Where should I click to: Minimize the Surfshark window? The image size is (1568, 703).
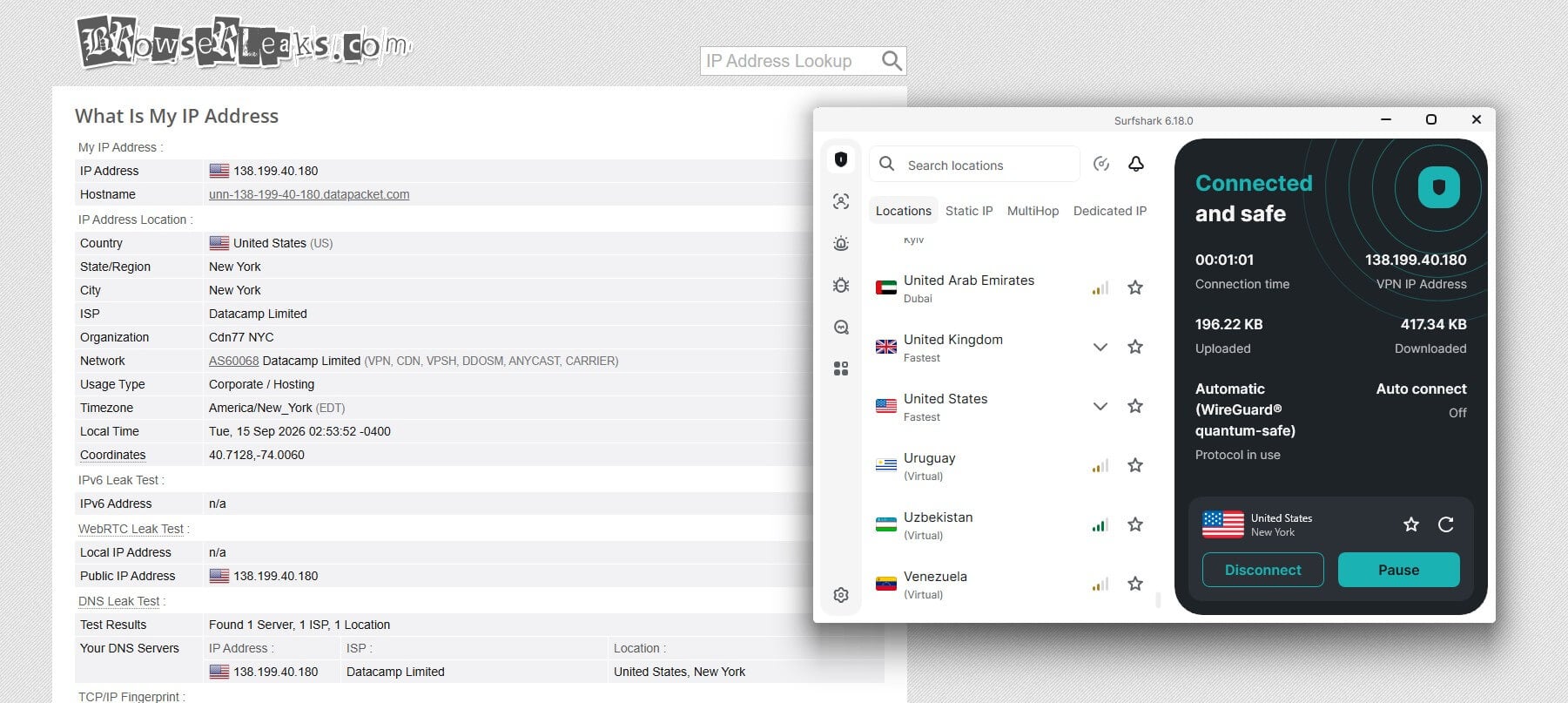[1385, 119]
